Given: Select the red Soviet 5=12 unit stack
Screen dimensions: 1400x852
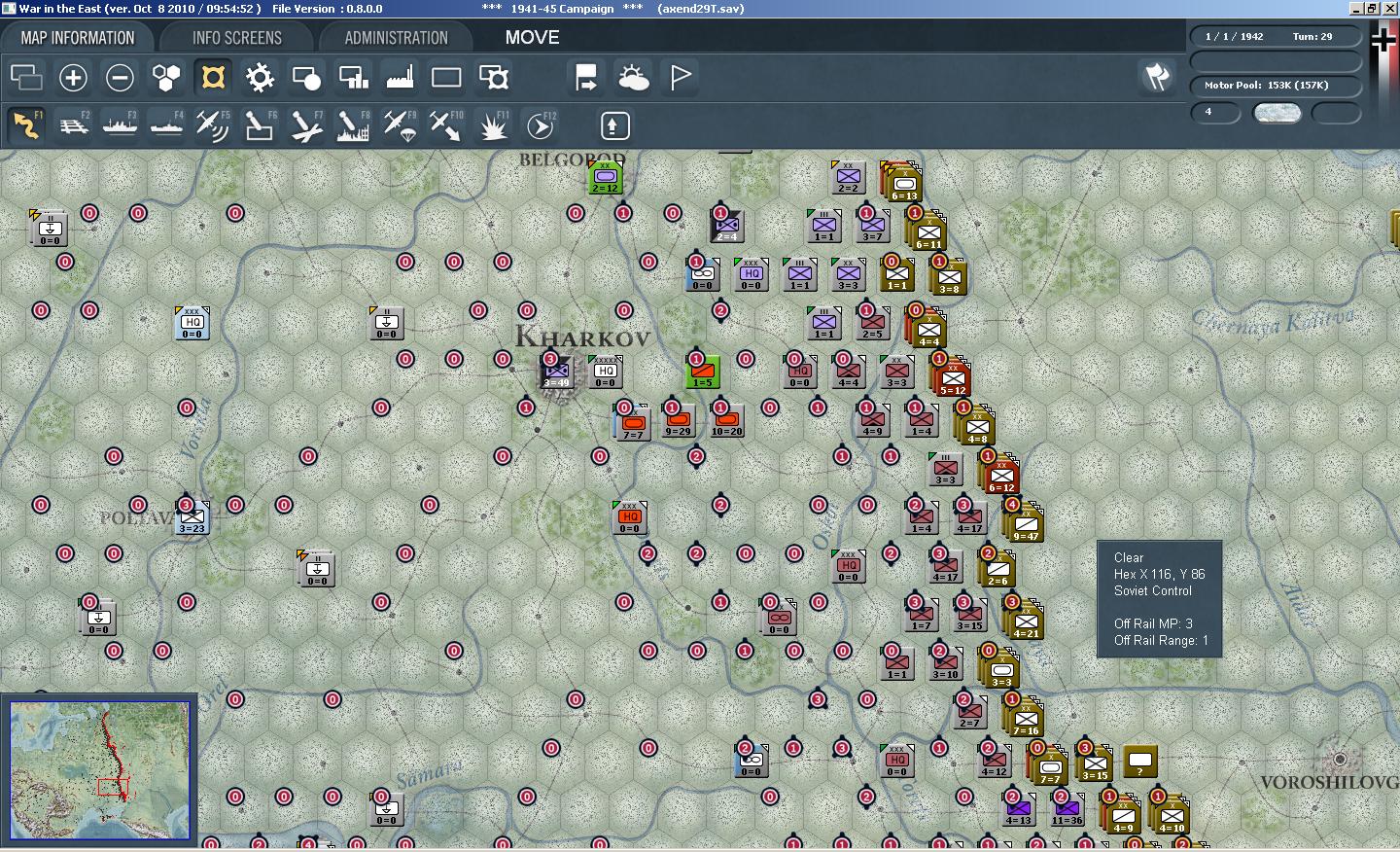Looking at the screenshot, I should [952, 377].
